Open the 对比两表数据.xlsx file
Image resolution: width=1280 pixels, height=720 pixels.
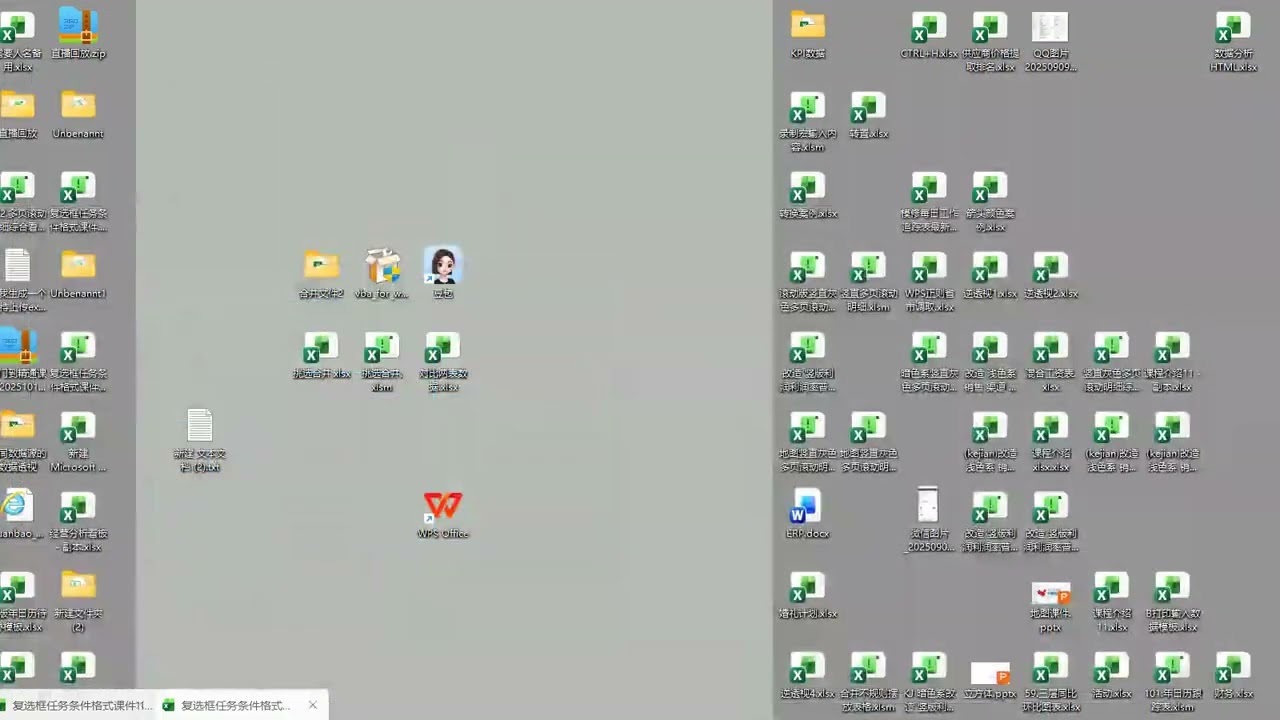tap(443, 361)
